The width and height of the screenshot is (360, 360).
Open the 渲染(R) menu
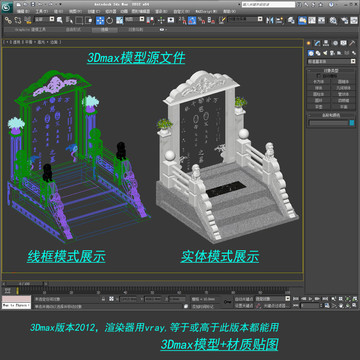click(x=162, y=11)
